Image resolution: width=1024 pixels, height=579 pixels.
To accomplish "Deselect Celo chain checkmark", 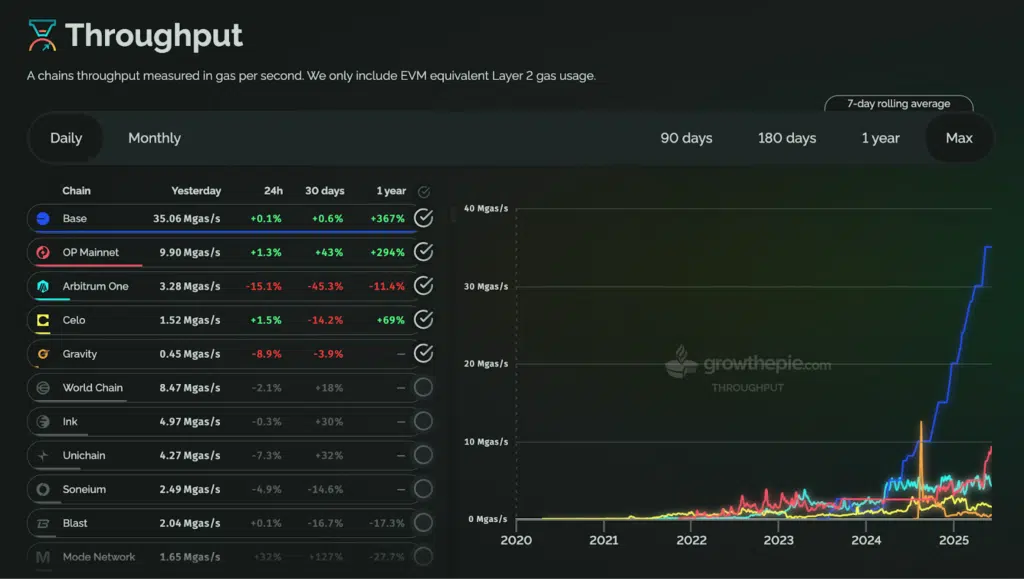I will (x=424, y=320).
